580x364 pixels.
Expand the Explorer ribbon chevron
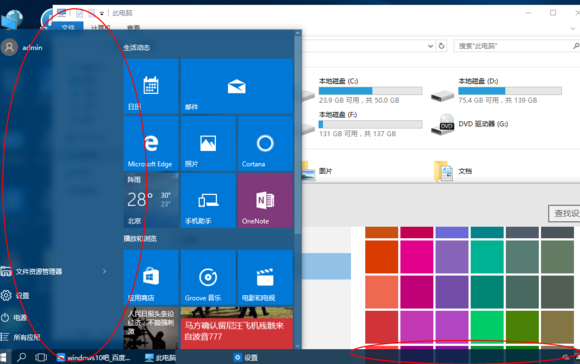coord(573,28)
